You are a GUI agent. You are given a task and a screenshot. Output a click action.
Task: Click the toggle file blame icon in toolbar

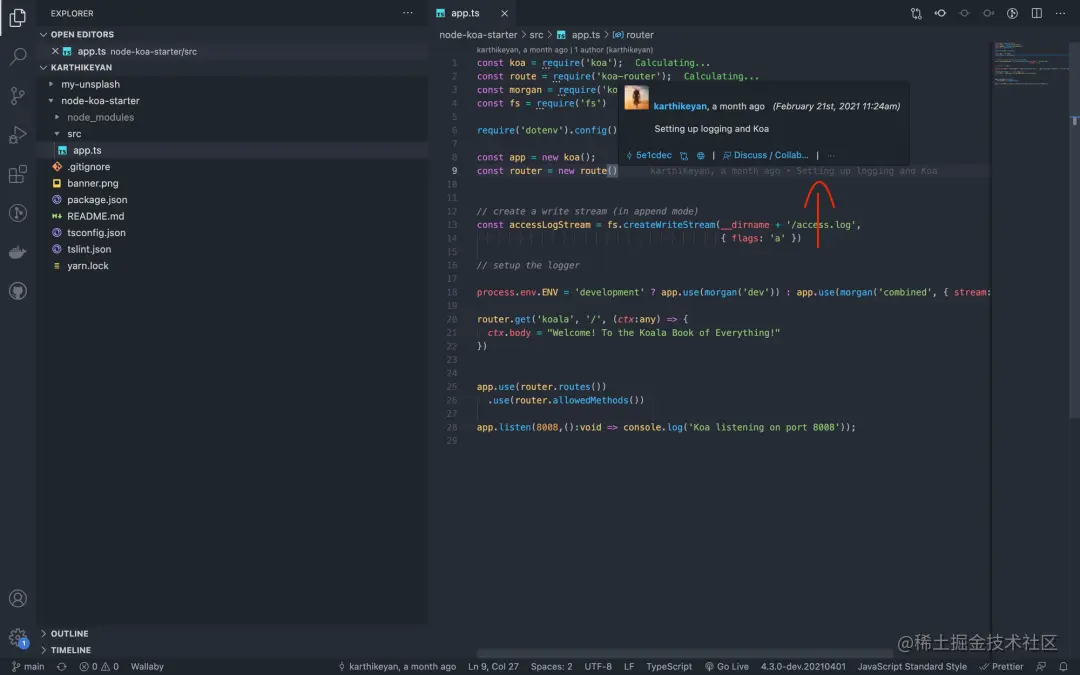[940, 13]
